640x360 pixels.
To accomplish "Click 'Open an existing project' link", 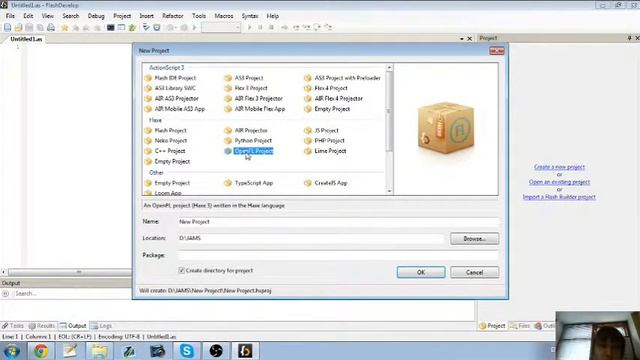I will point(559,182).
